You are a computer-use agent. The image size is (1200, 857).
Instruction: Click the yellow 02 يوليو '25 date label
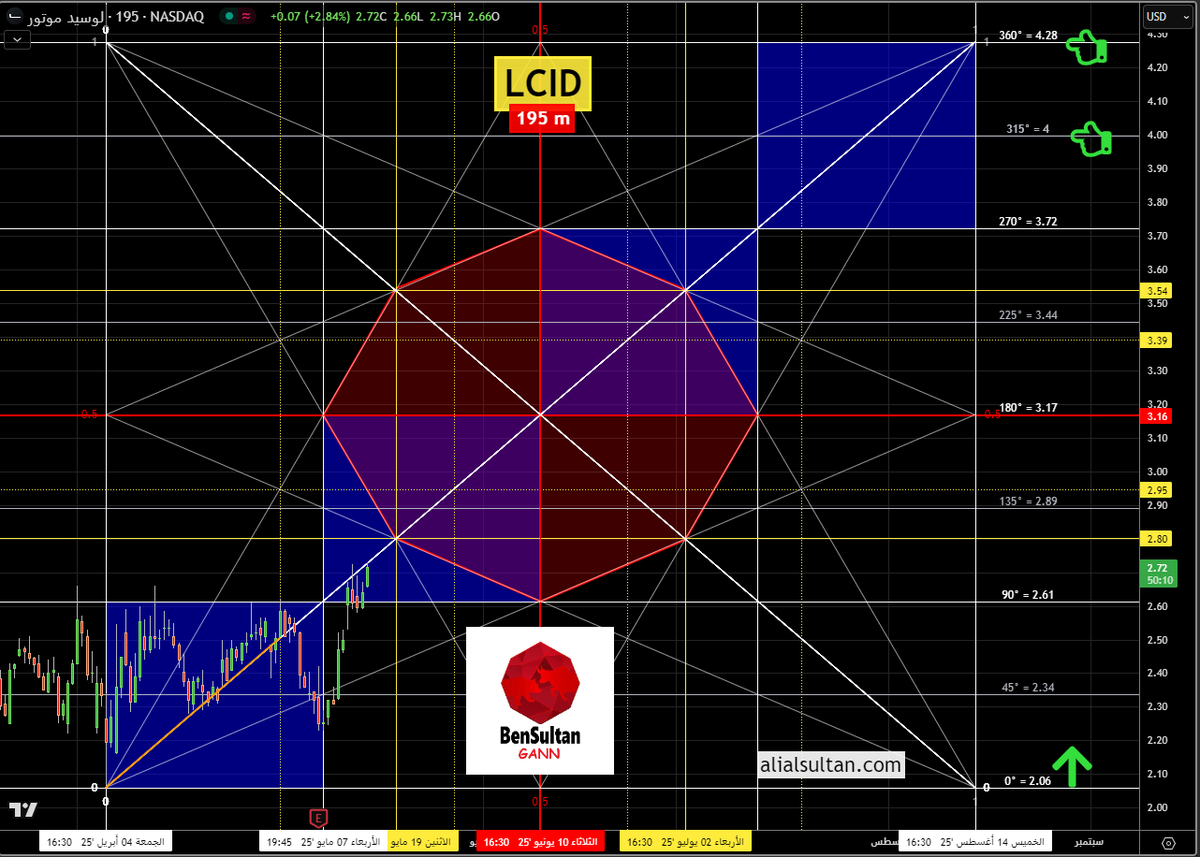pyautogui.click(x=685, y=842)
